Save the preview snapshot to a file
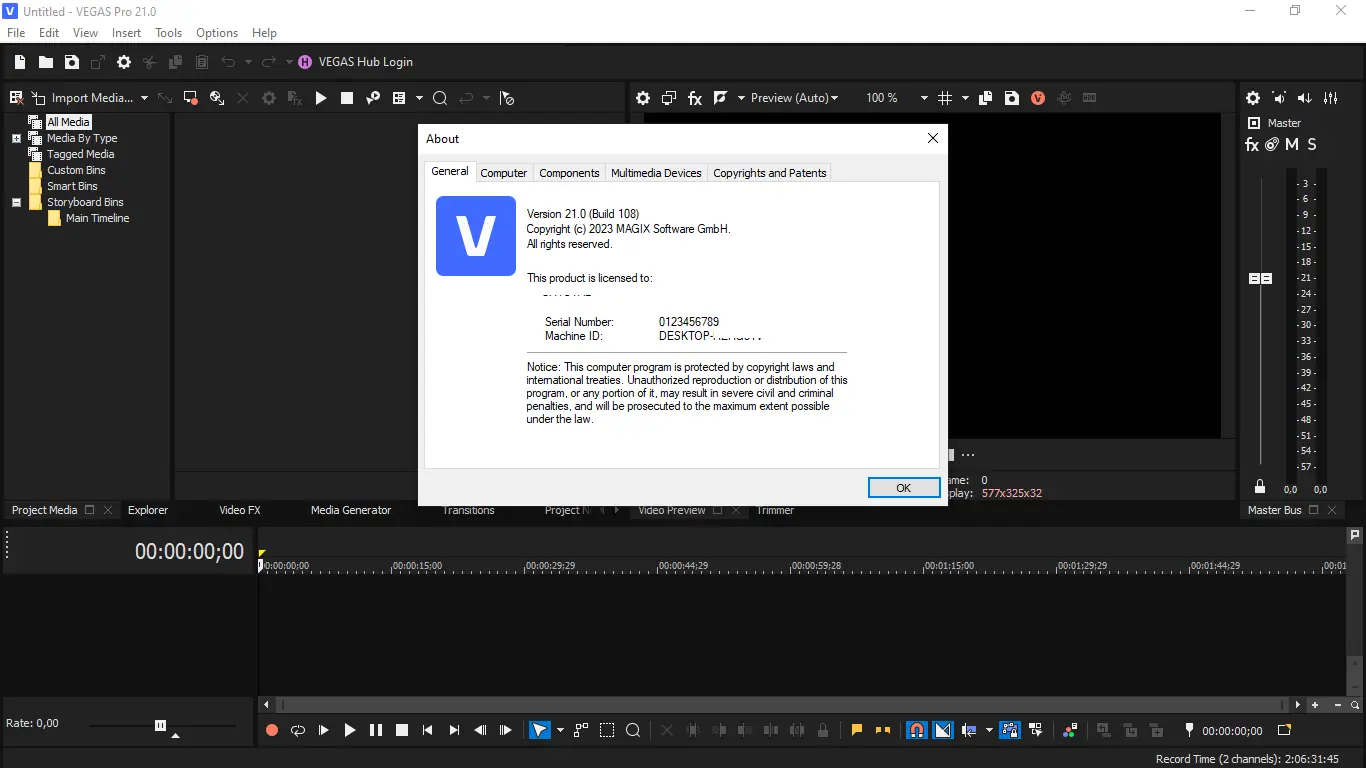This screenshot has width=1366, height=768. point(1012,98)
